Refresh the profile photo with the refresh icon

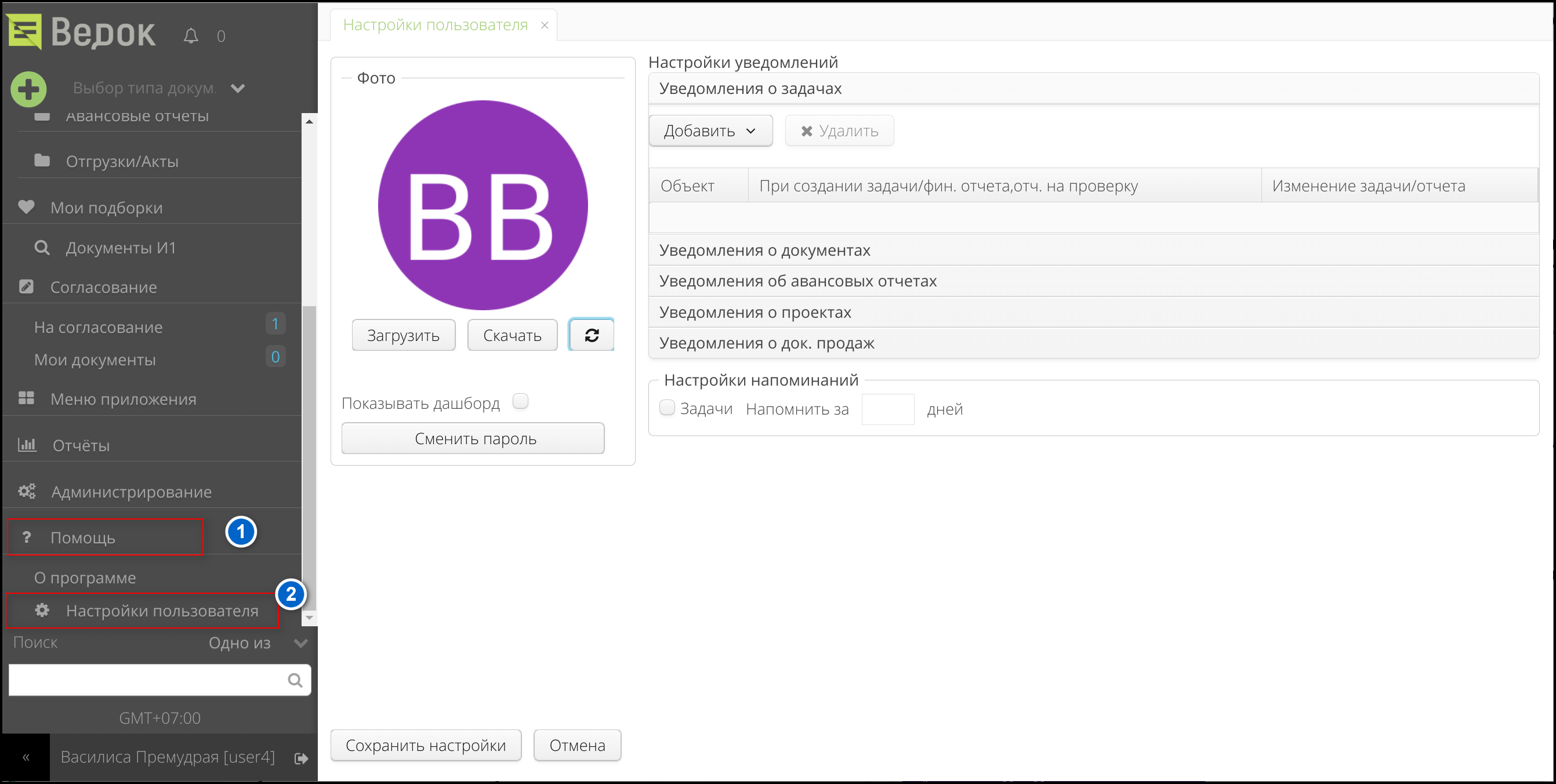[591, 335]
